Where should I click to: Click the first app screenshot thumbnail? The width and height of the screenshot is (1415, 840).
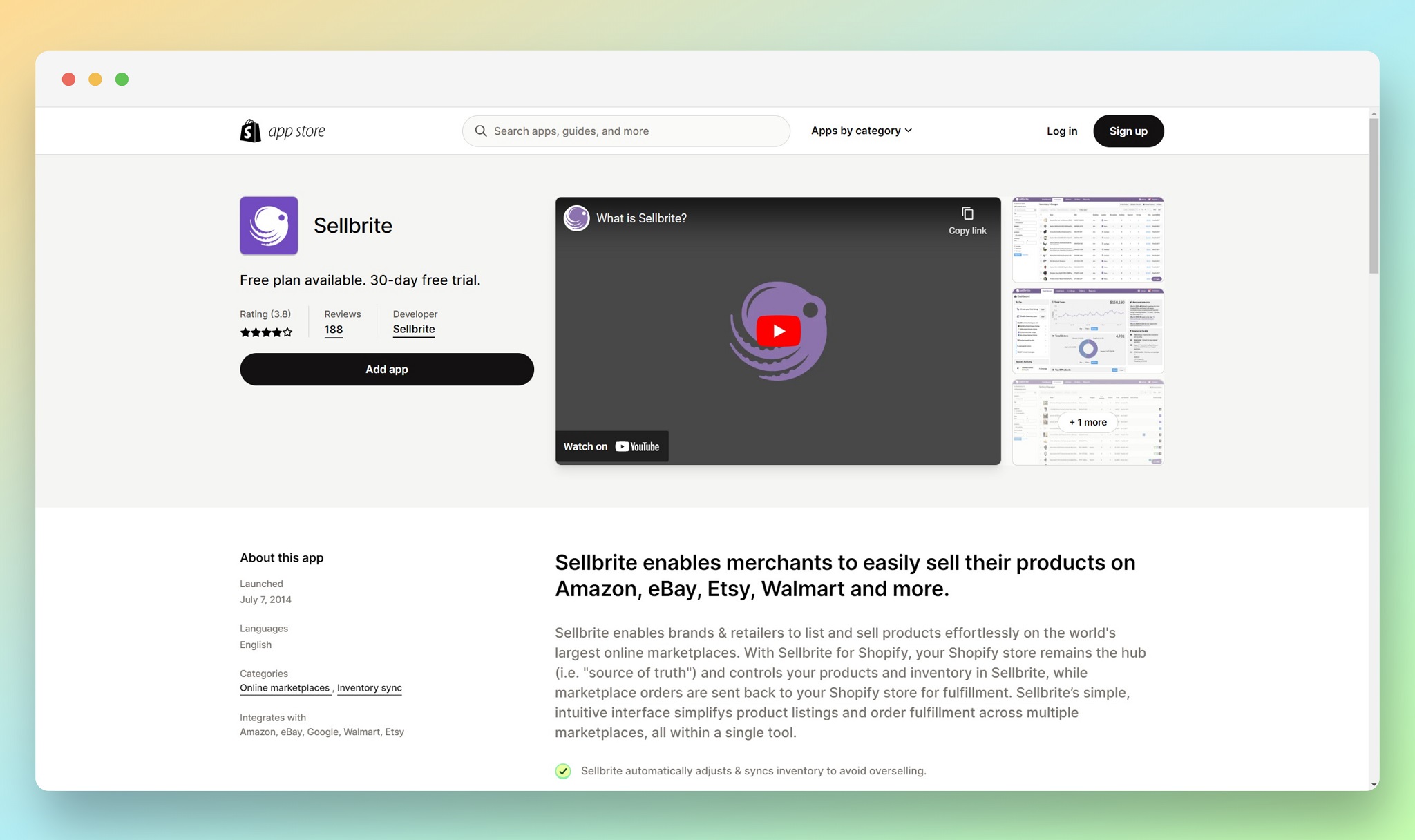point(1087,240)
